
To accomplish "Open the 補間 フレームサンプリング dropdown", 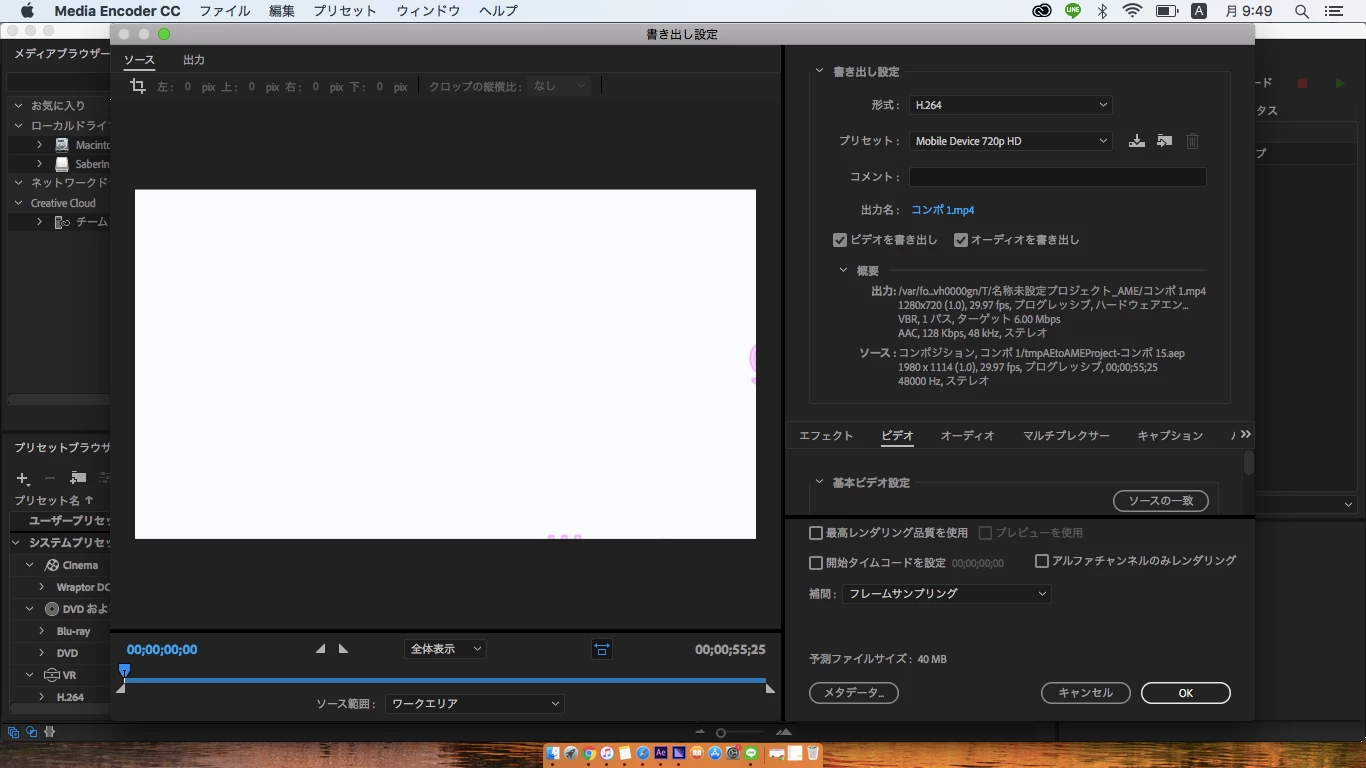I will pos(946,594).
